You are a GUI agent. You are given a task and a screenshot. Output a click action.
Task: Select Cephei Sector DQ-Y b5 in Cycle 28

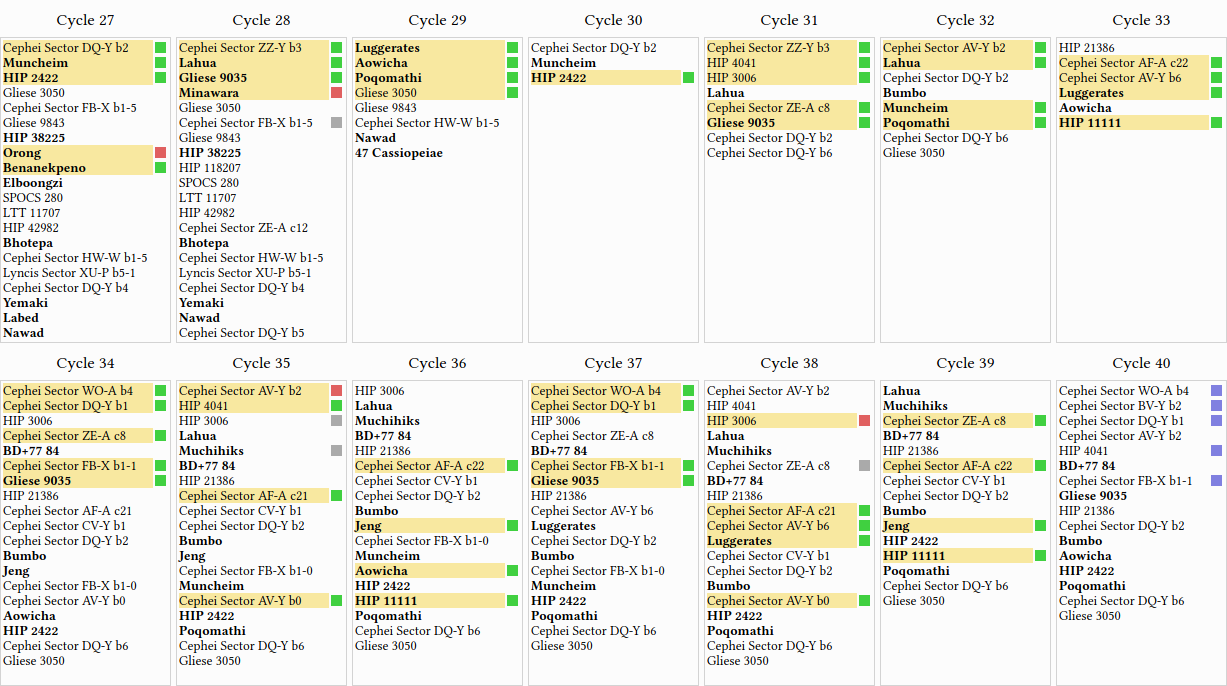pyautogui.click(x=242, y=333)
